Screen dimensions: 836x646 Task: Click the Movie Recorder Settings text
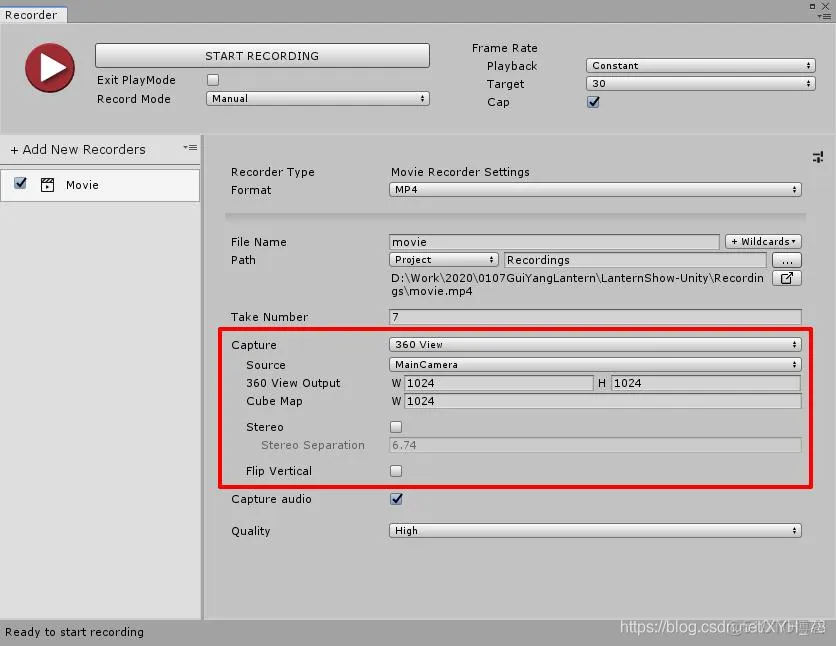pos(460,172)
